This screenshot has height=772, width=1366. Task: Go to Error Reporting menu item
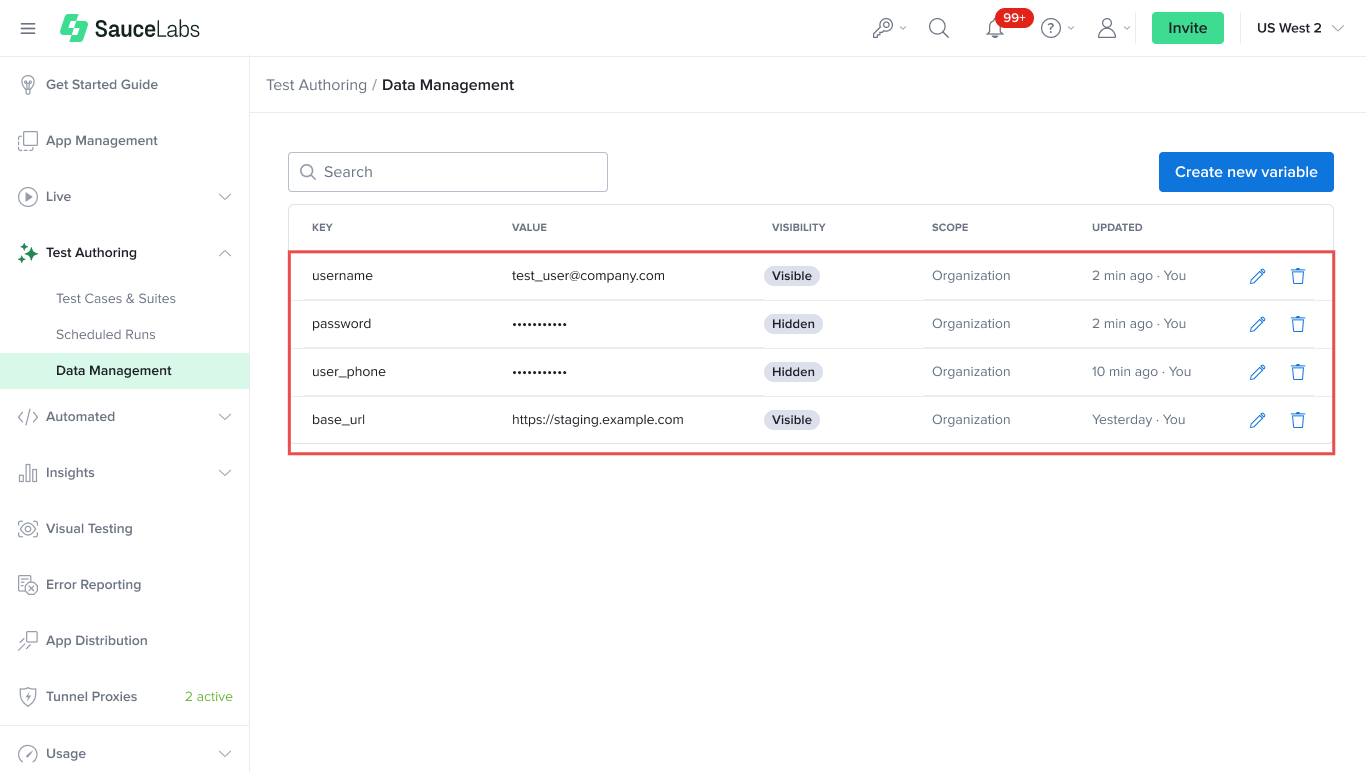(93, 585)
